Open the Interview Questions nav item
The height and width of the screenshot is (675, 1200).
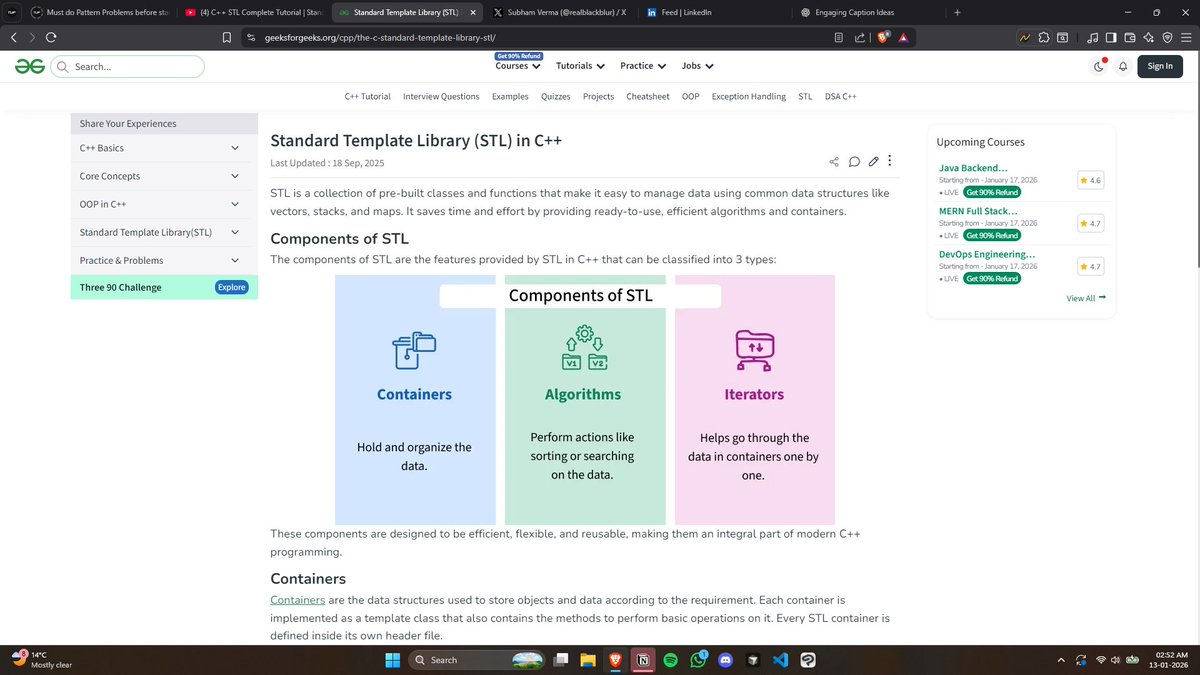pyautogui.click(x=441, y=97)
